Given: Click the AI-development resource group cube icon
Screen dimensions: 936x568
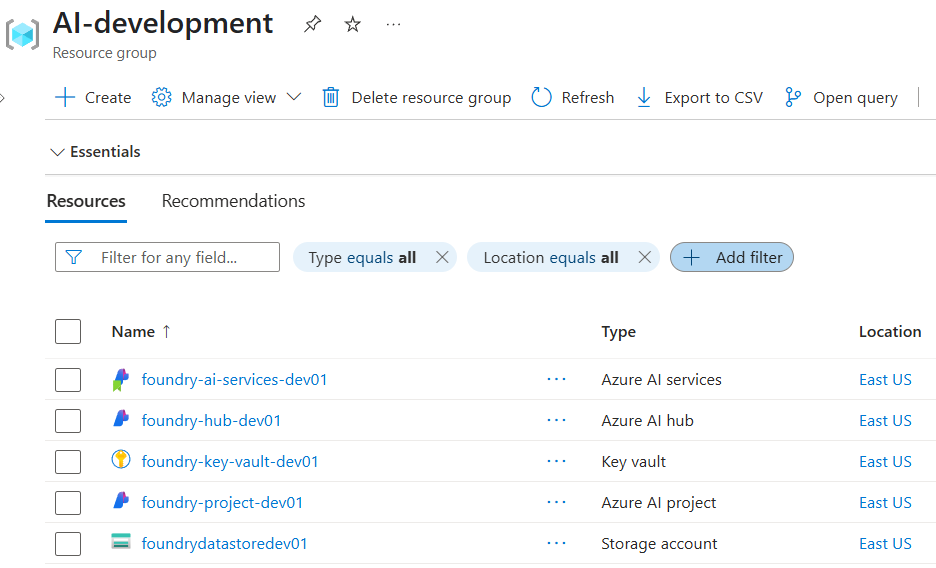Looking at the screenshot, I should (x=23, y=34).
